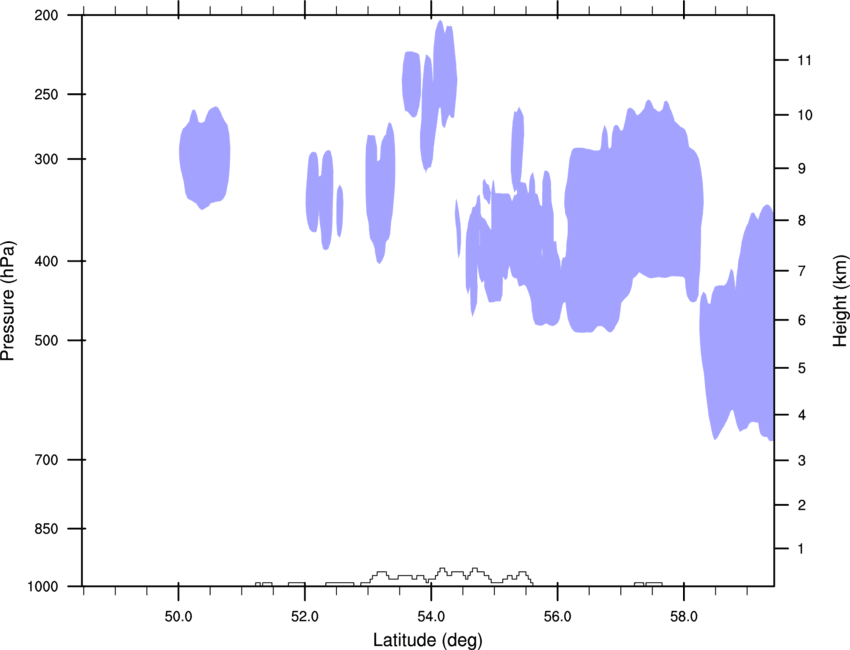Click the 500 pressure tick label

tap(46, 340)
